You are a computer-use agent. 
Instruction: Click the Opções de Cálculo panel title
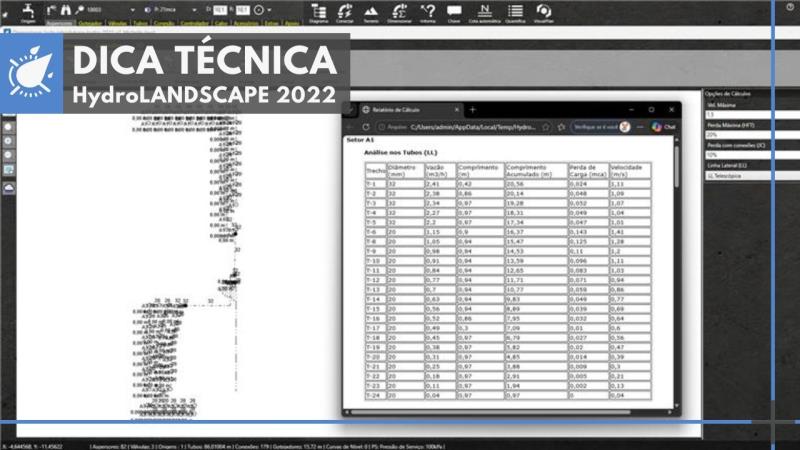coord(728,94)
